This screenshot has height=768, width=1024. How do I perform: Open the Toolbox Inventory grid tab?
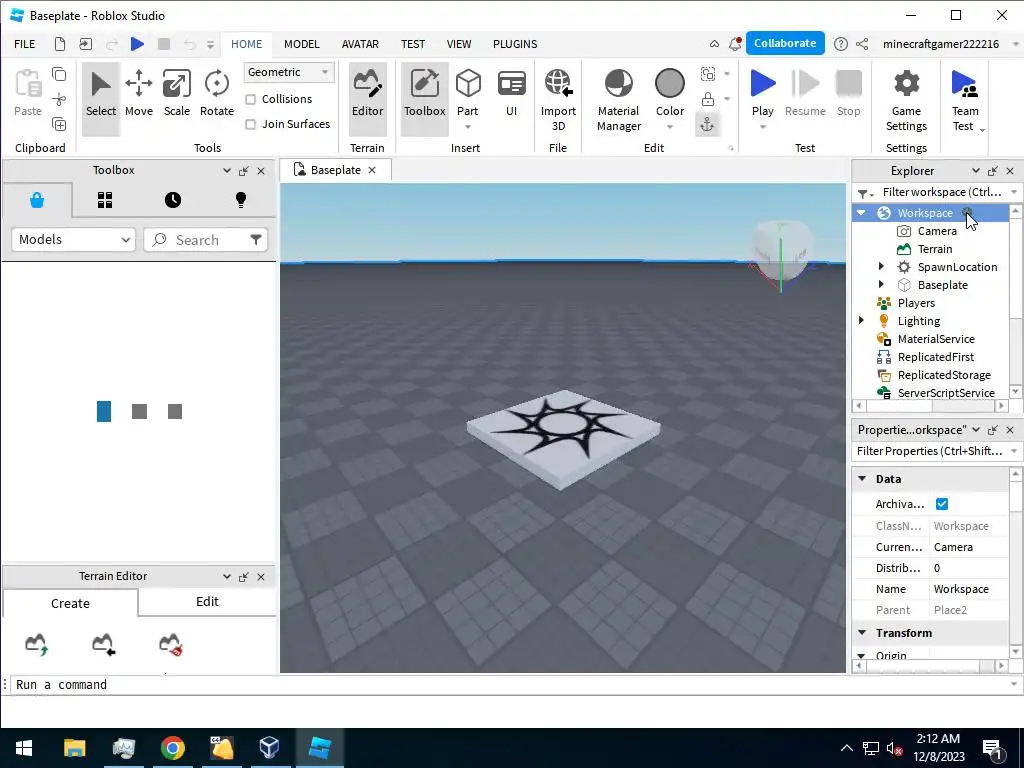pos(104,200)
